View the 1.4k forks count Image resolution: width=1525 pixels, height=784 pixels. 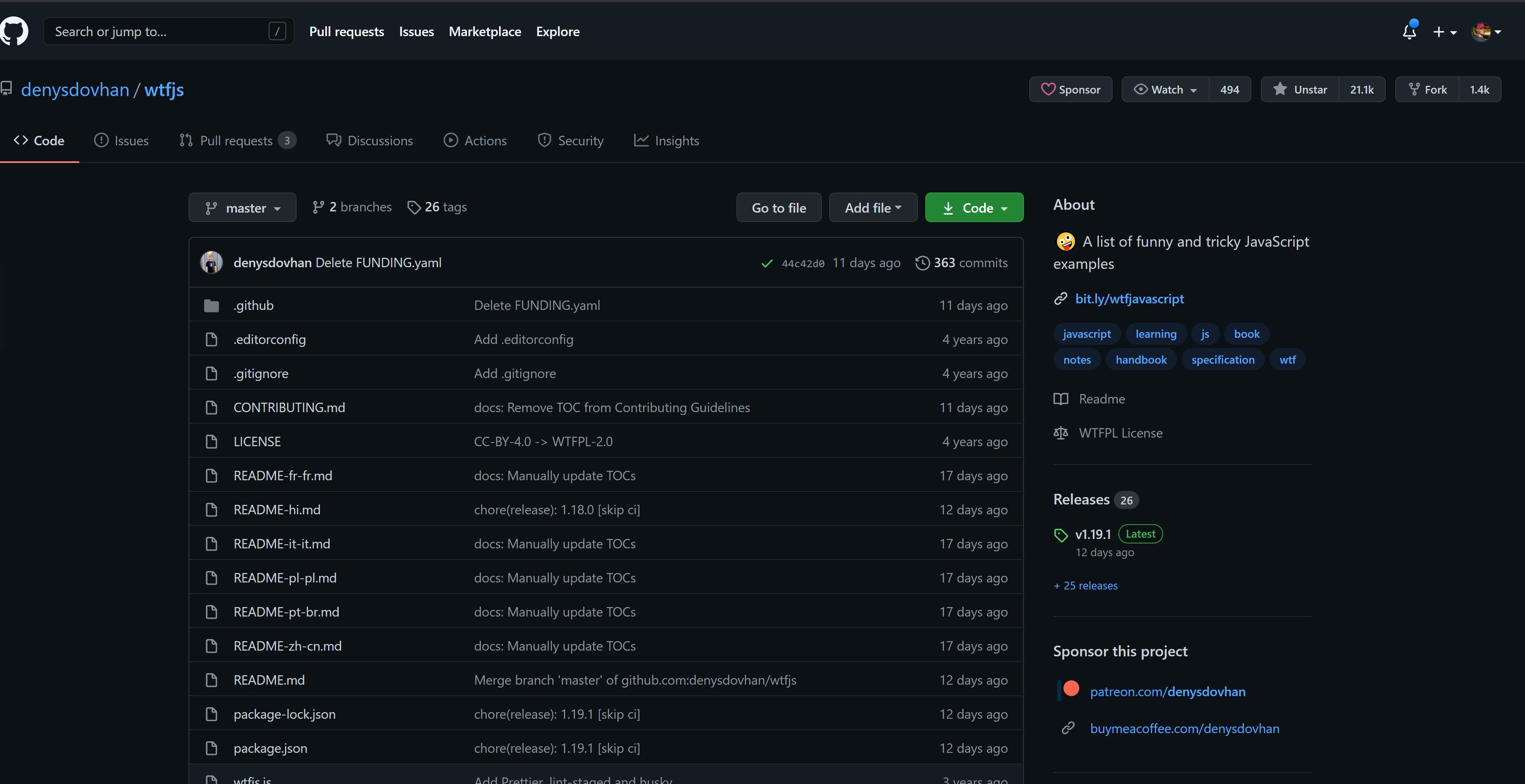tap(1479, 89)
